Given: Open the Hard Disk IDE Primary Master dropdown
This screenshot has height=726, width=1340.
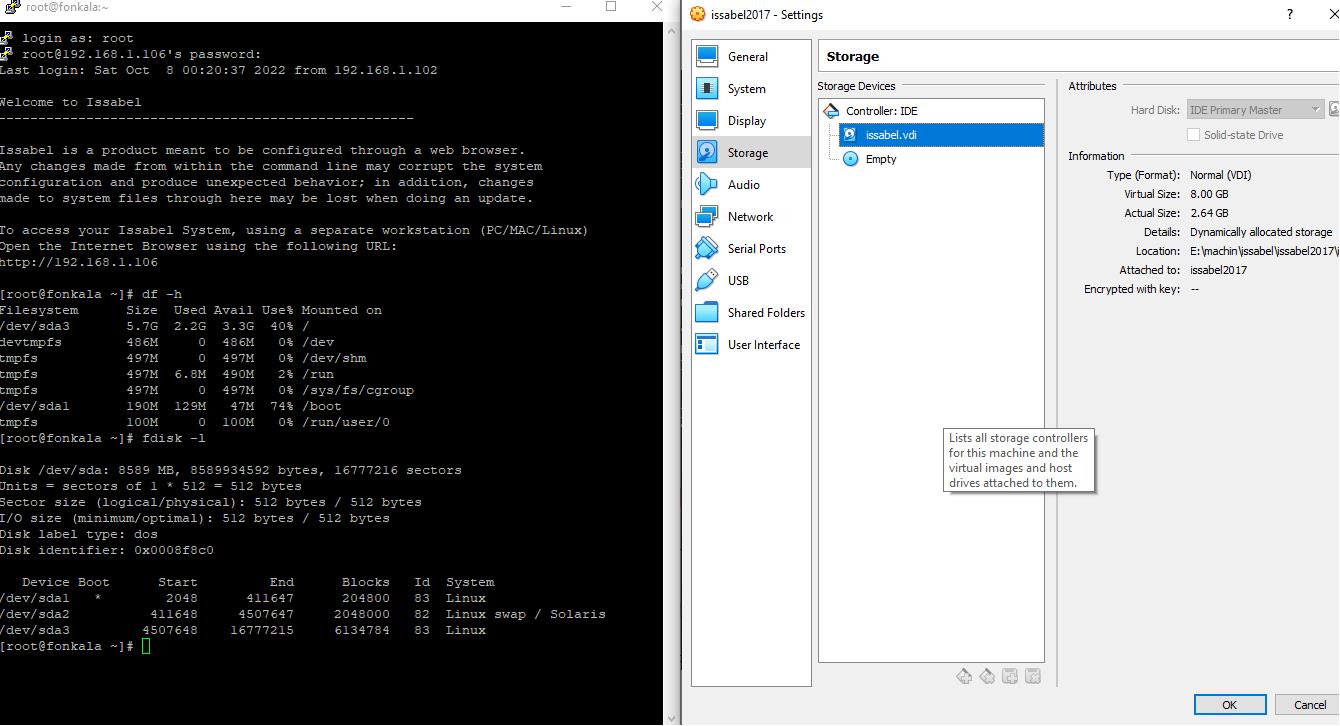Looking at the screenshot, I should tap(1254, 110).
